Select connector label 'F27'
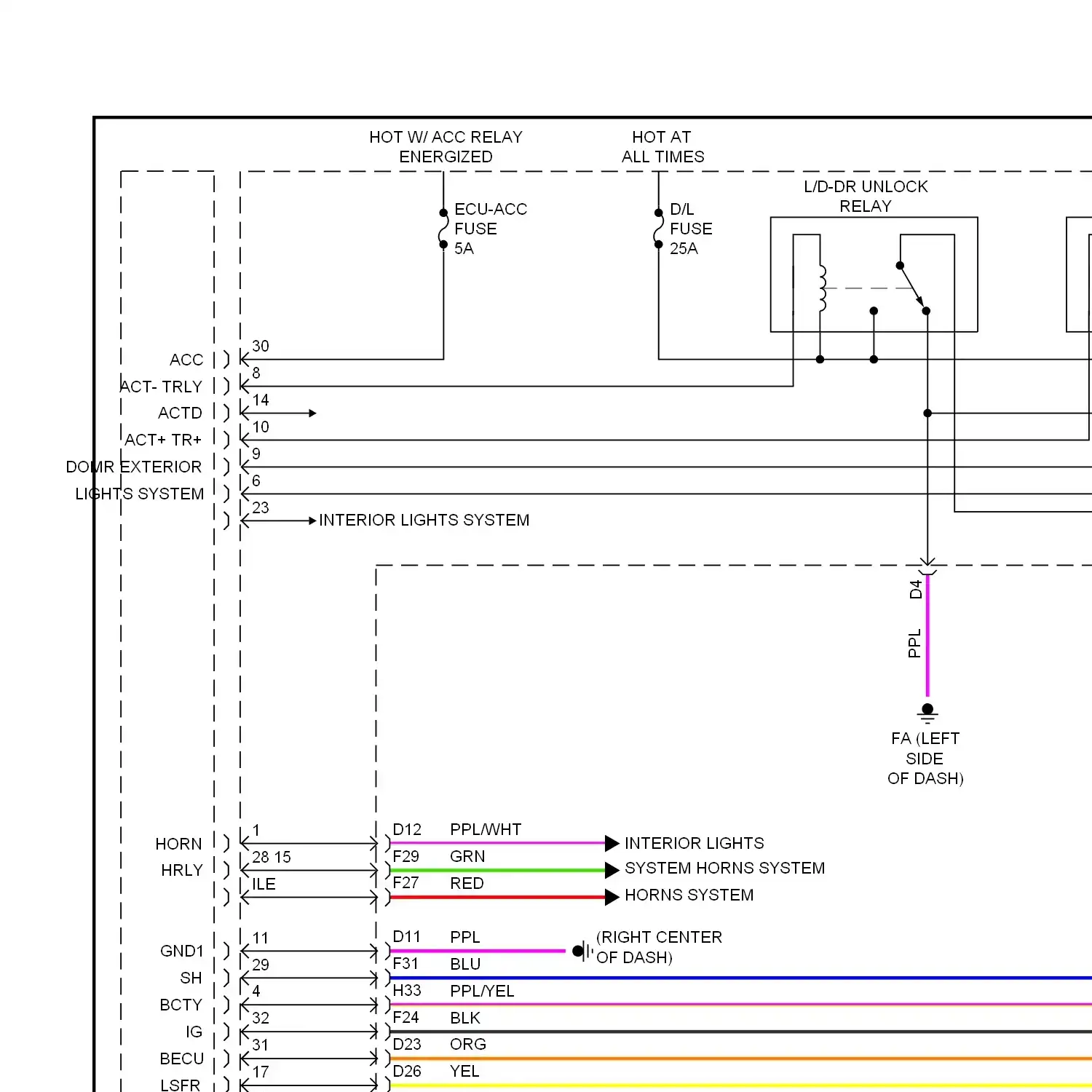The image size is (1092, 1092). click(405, 883)
